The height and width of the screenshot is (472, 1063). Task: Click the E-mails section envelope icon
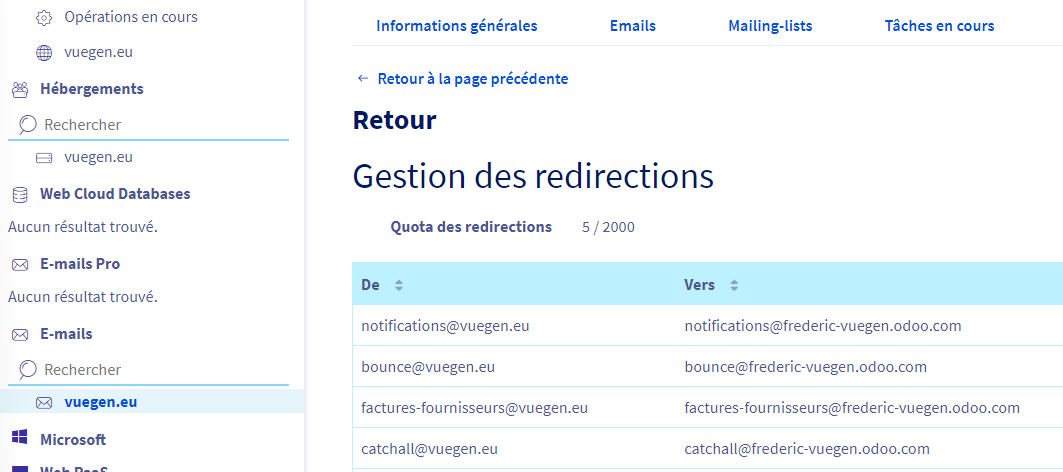(x=19, y=334)
